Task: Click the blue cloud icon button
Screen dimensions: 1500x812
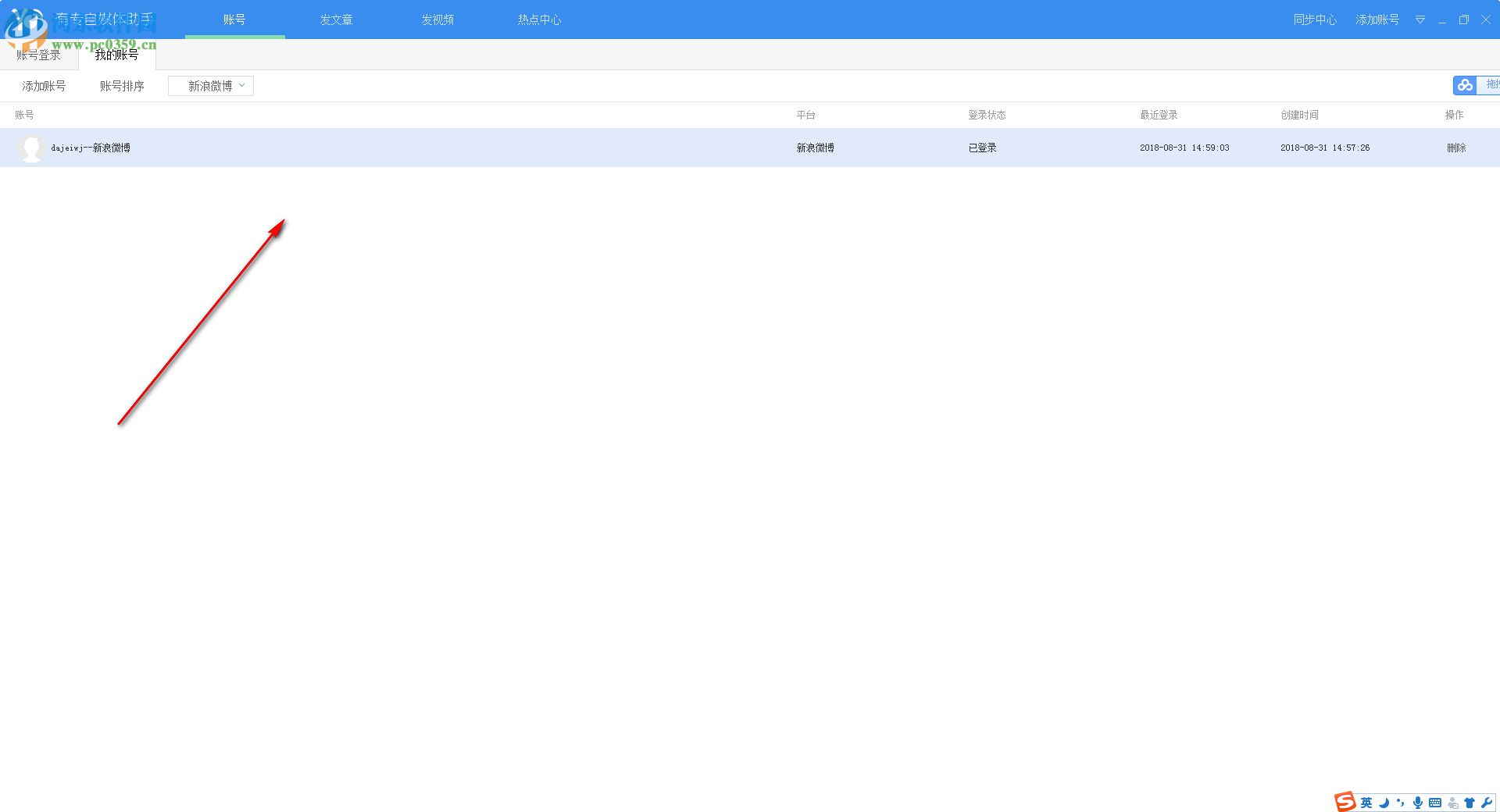Action: (1465, 85)
